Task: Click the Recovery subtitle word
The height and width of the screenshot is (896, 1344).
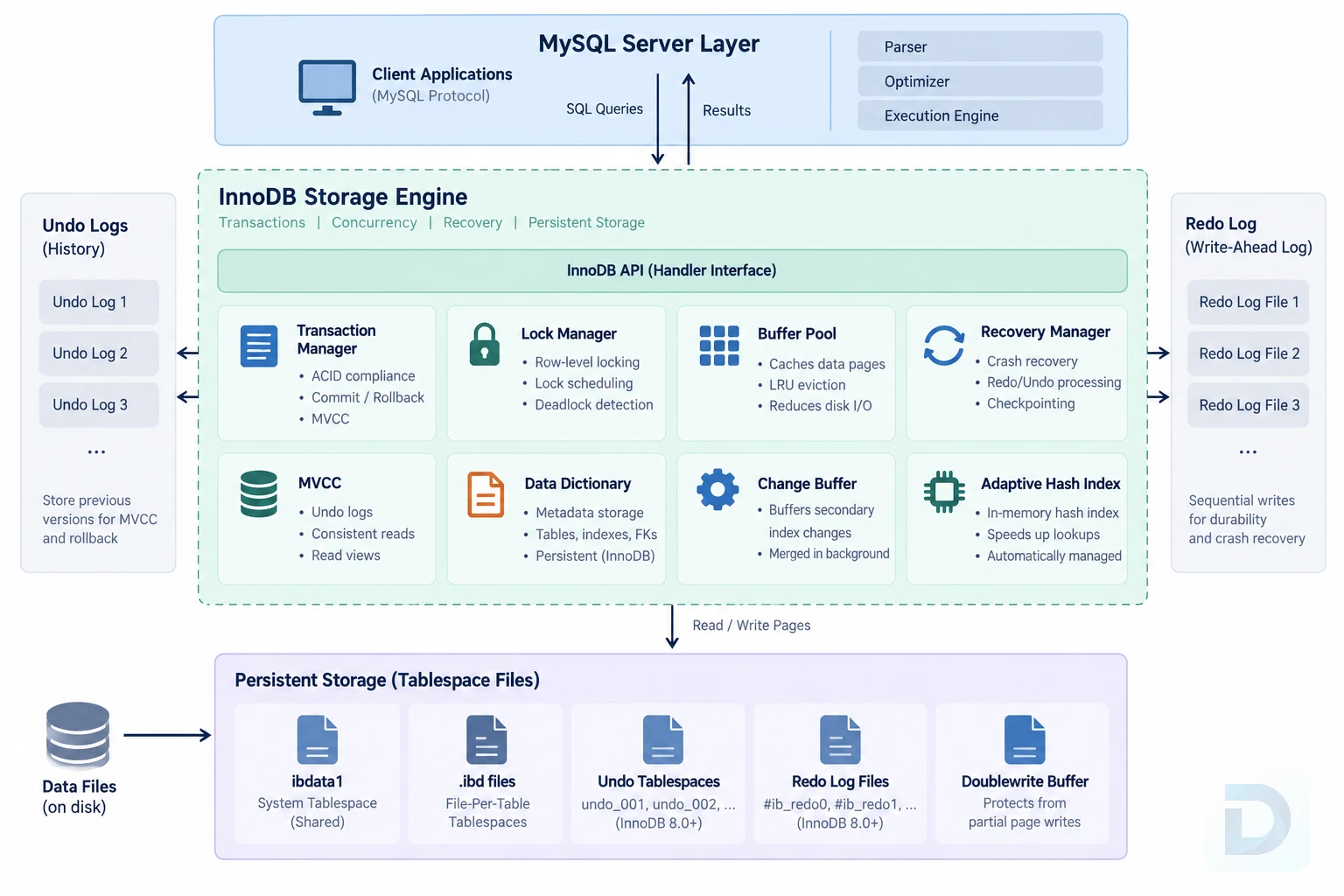Action: (x=472, y=222)
